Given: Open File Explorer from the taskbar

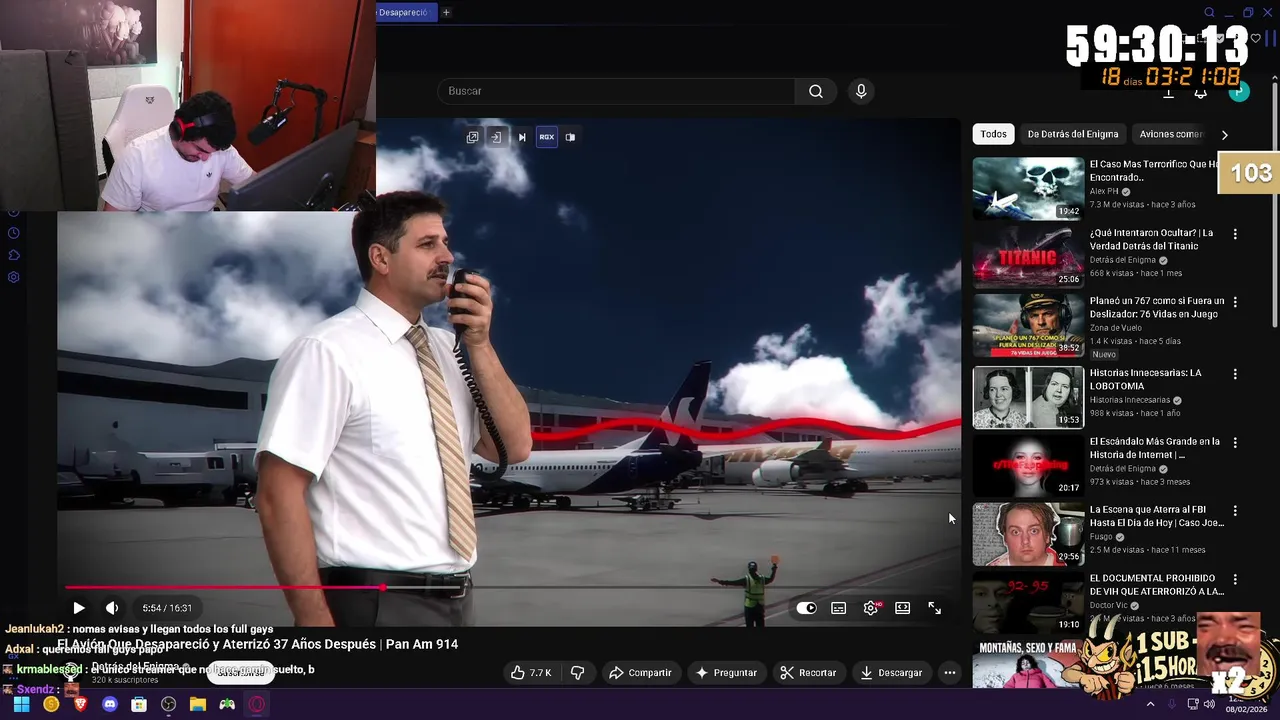Looking at the screenshot, I should (x=198, y=704).
